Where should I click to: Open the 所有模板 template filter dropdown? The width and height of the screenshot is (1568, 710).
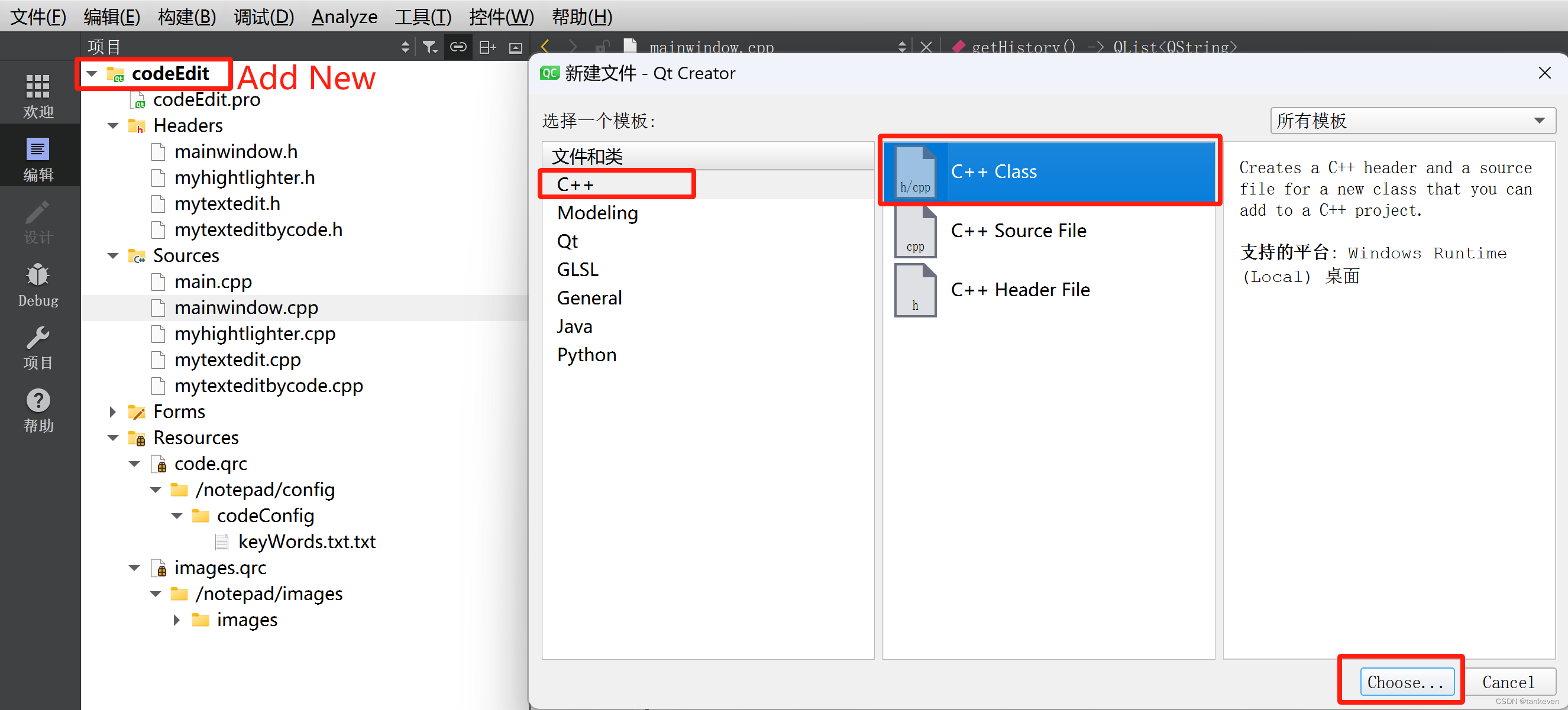point(1412,121)
